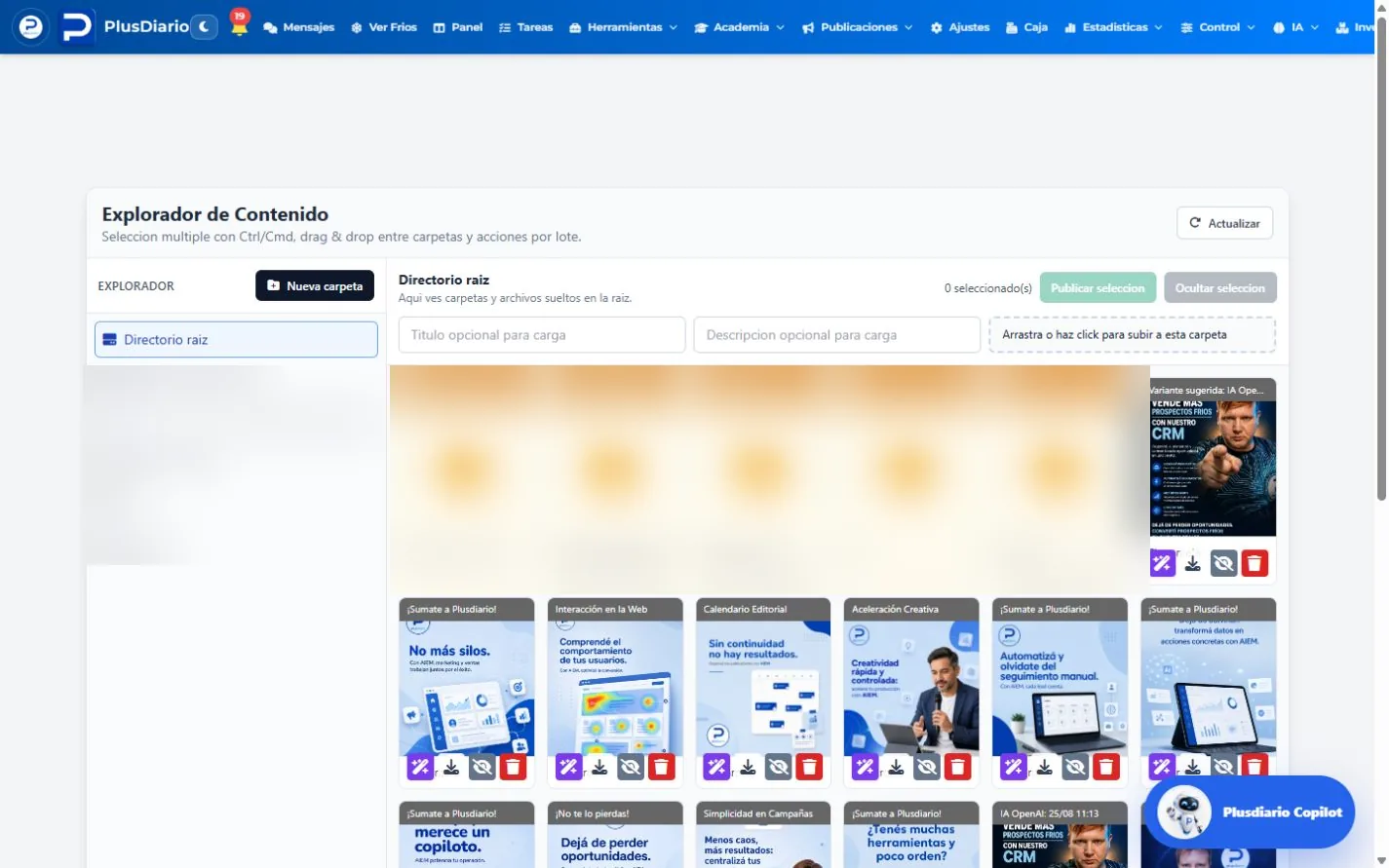Go to the Panel menu item
Image resolution: width=1389 pixels, height=868 pixels.
click(458, 27)
